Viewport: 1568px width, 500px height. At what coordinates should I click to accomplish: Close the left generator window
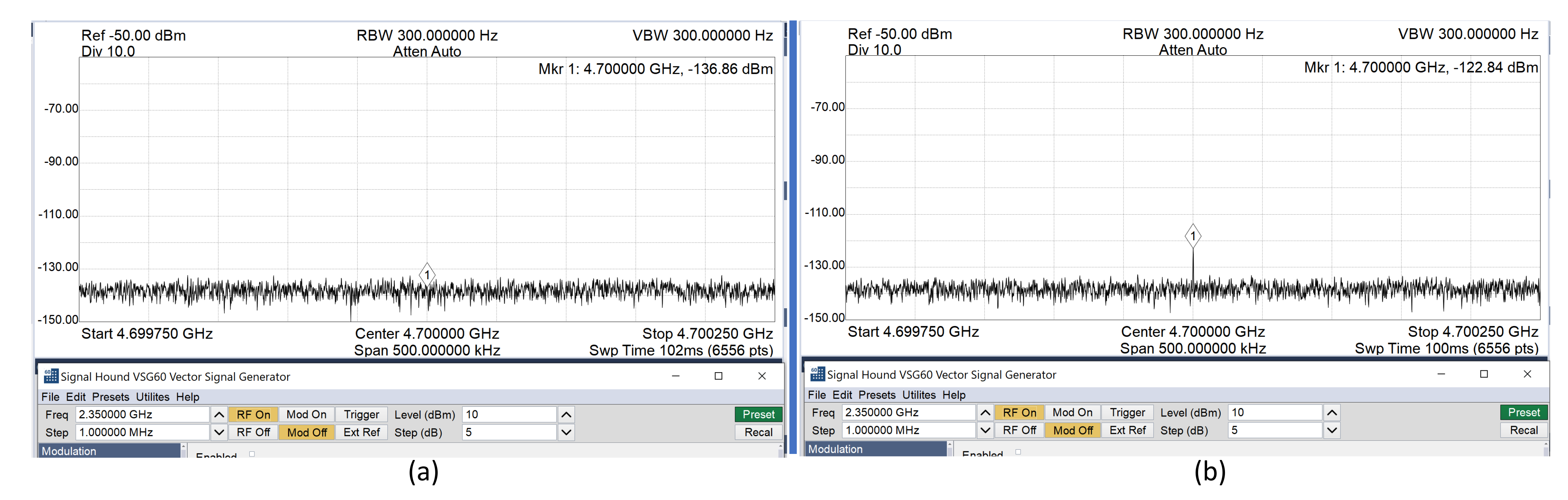coord(761,376)
